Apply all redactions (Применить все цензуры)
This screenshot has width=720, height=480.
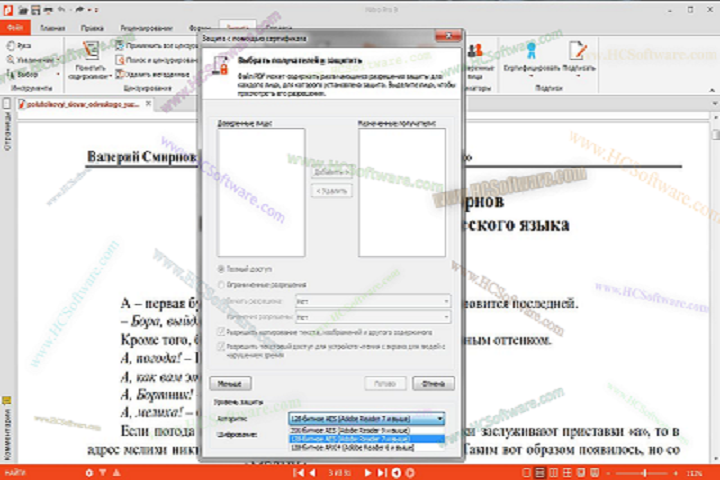(x=157, y=45)
